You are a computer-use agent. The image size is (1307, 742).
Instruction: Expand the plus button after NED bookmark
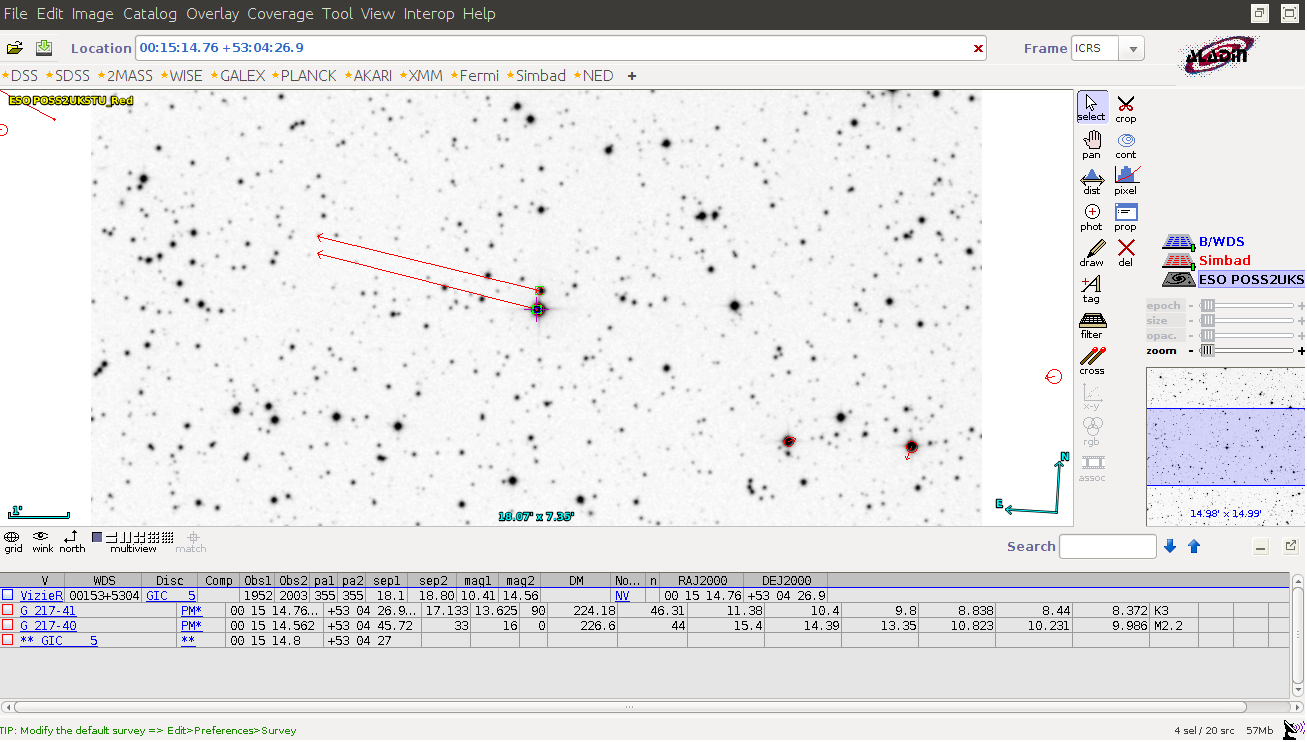631,76
